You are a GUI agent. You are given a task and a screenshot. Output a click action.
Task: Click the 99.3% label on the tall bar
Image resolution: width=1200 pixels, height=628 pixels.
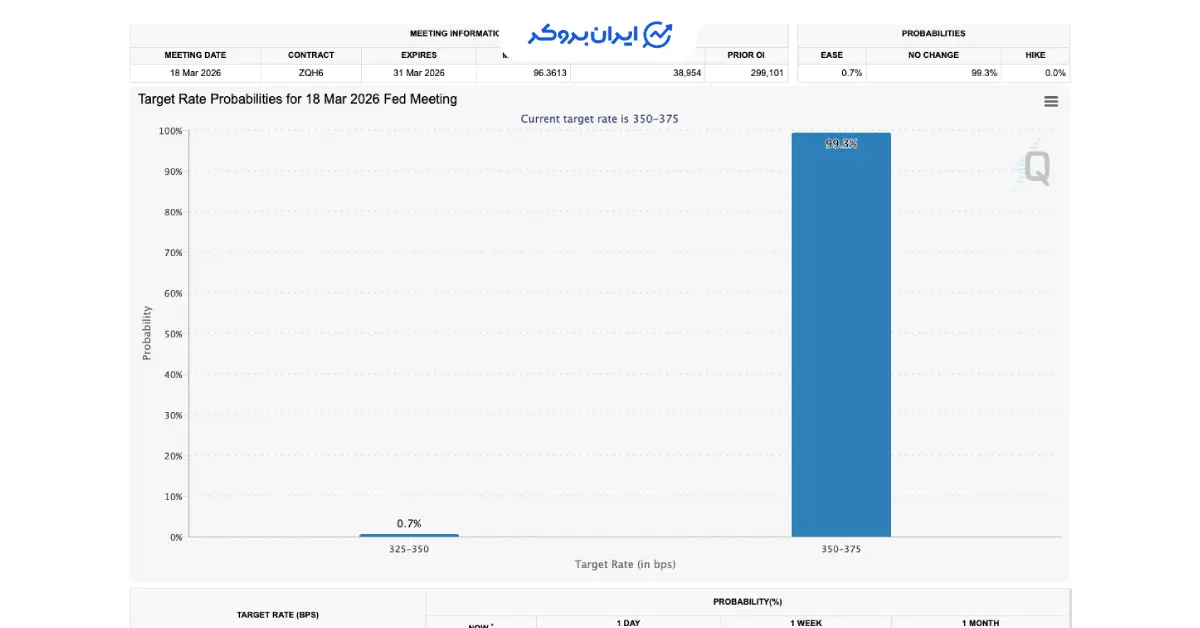841,144
